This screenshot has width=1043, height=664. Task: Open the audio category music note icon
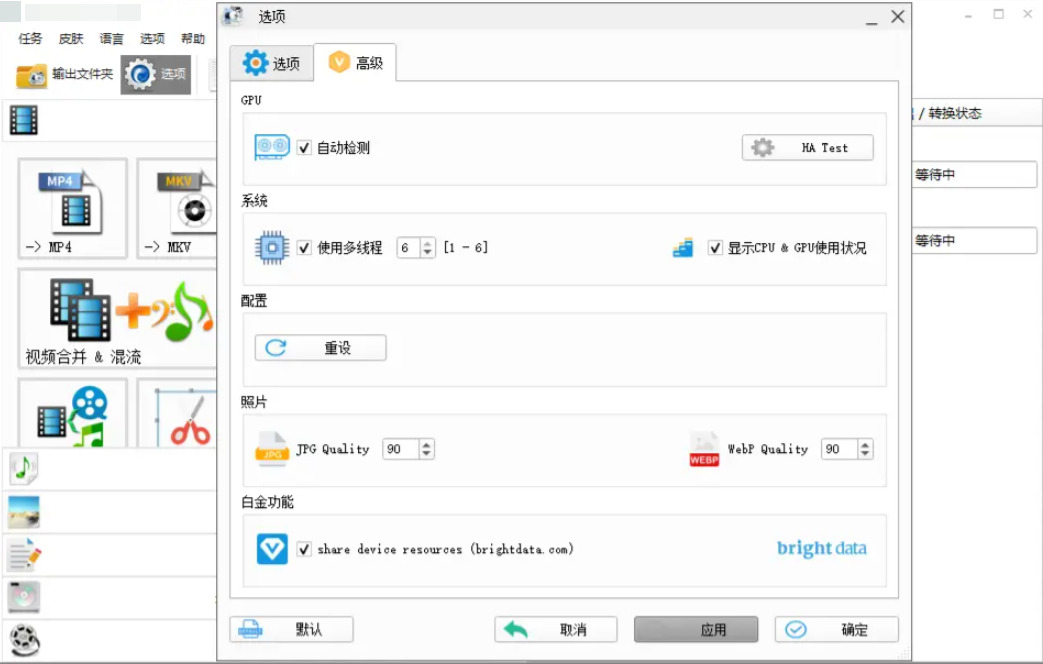24,469
